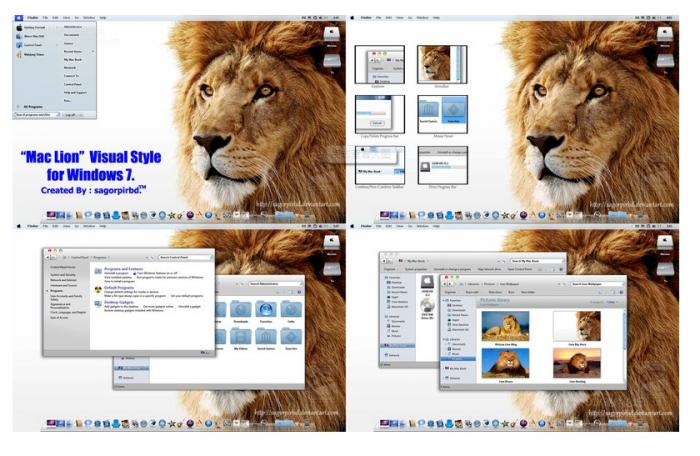
Task: Select the Copy/Delete Progress Bar preview thumbnail
Action: click(380, 114)
